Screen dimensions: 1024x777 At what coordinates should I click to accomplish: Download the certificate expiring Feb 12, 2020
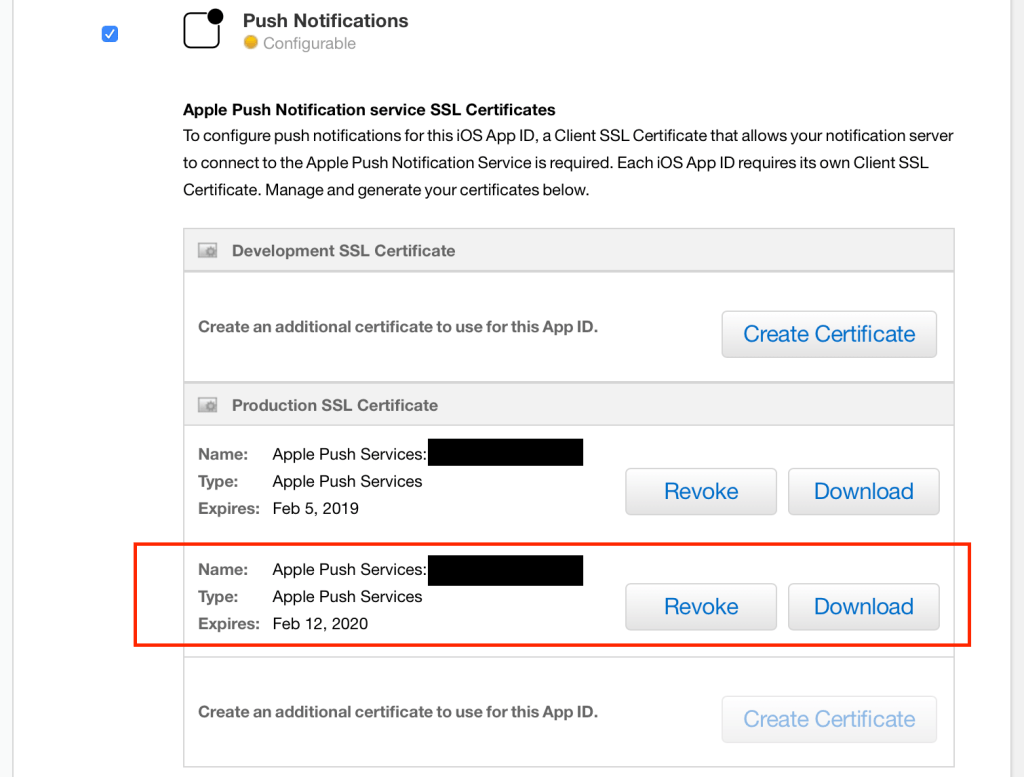(863, 606)
